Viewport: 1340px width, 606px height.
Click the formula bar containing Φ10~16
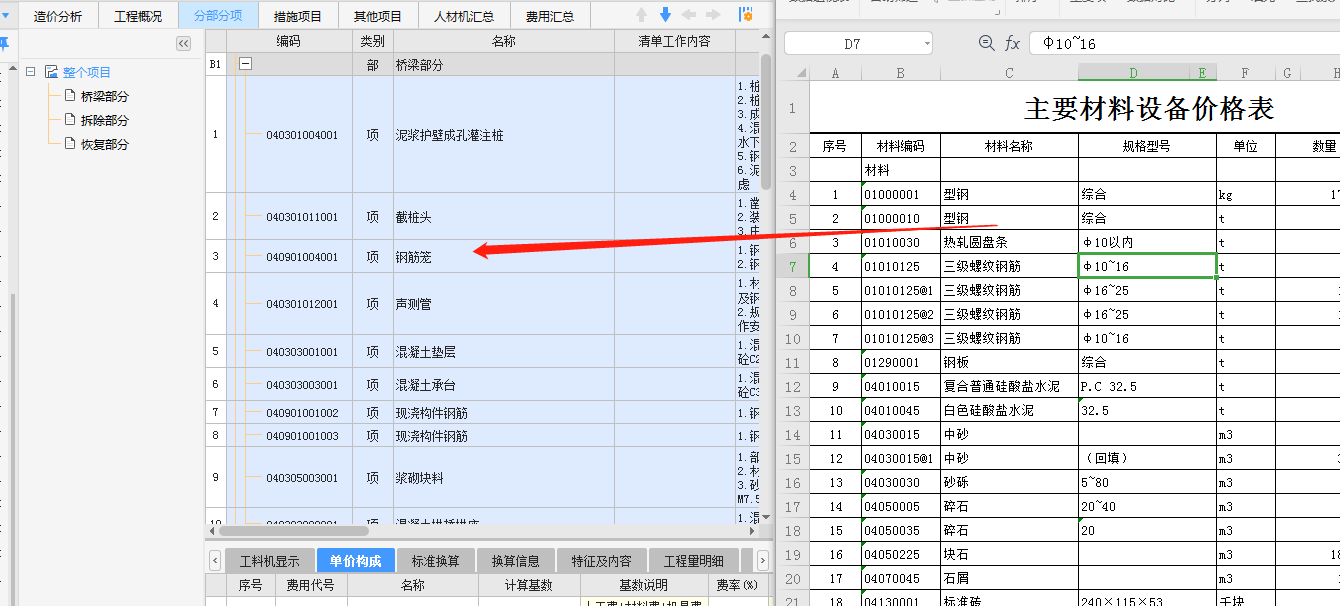[1185, 43]
